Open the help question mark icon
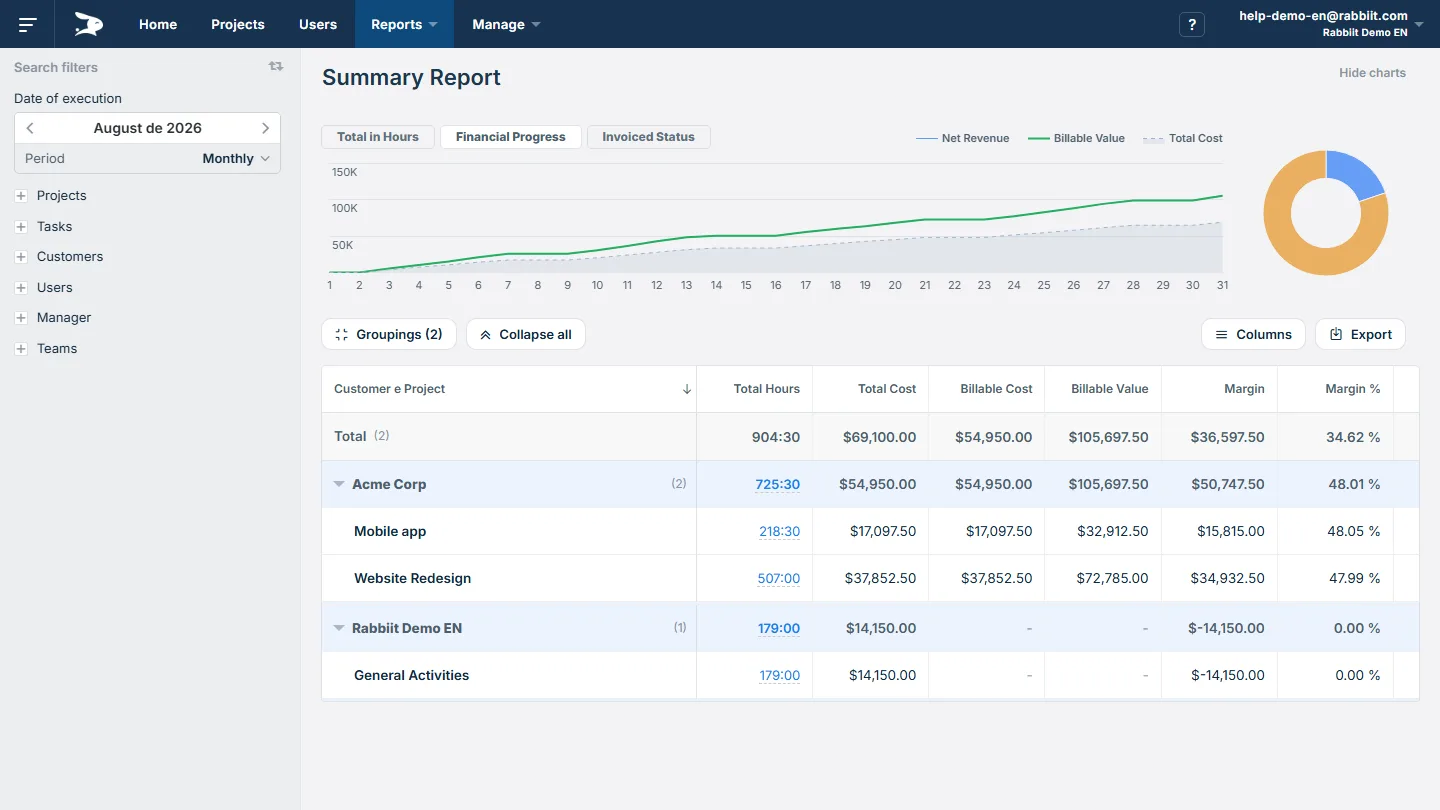The image size is (1440, 810). pyautogui.click(x=1192, y=25)
